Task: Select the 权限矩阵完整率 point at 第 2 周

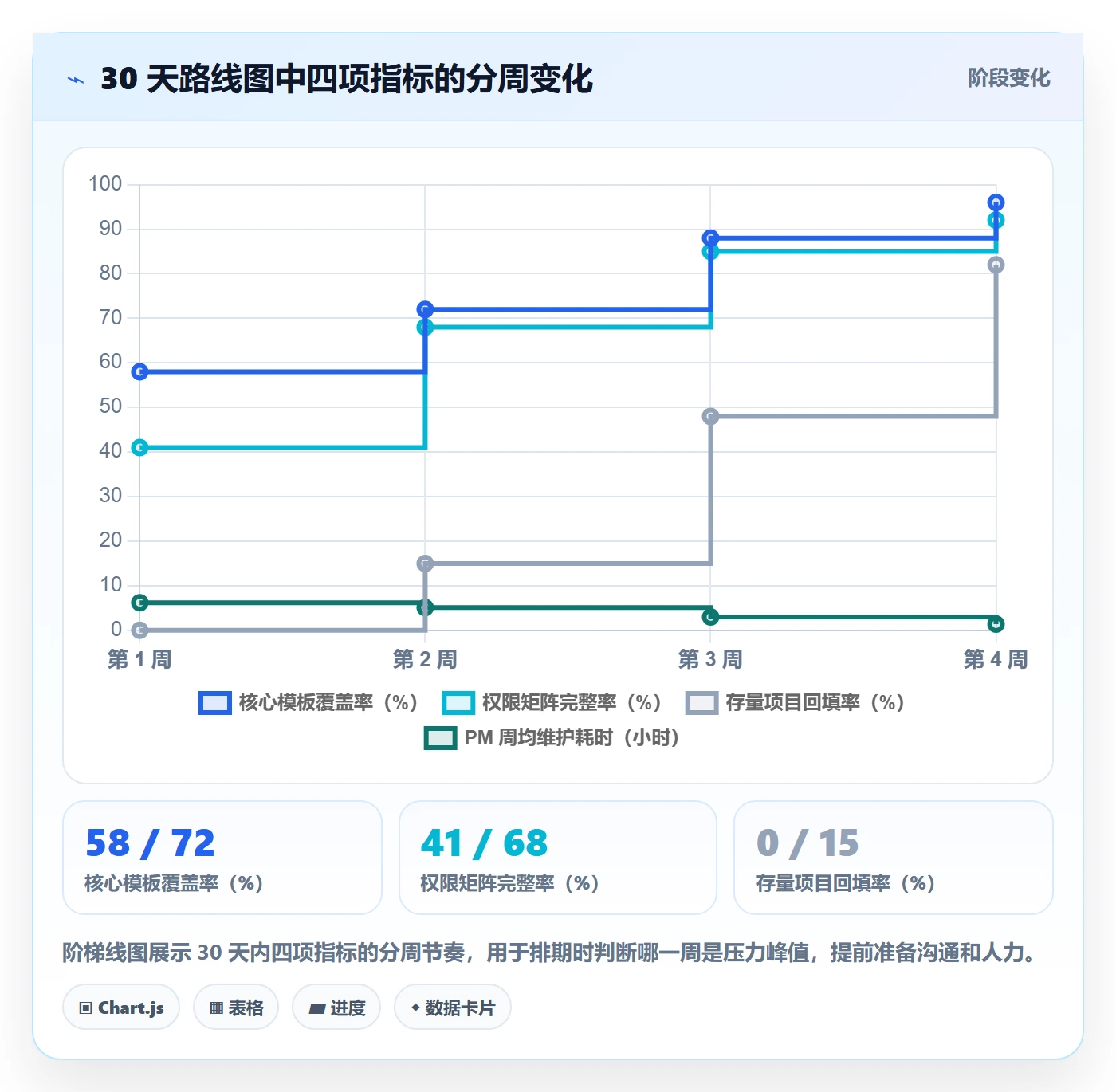Action: [425, 327]
